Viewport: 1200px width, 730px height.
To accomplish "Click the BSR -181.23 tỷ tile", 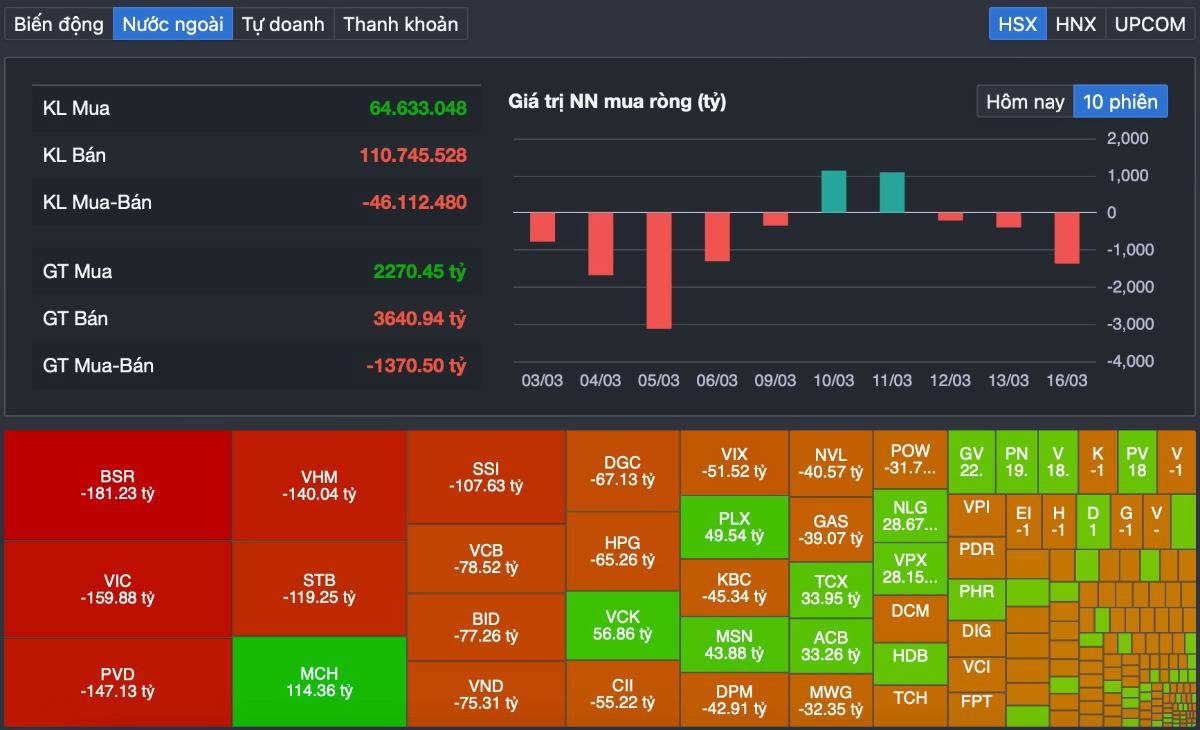I will tap(118, 485).
